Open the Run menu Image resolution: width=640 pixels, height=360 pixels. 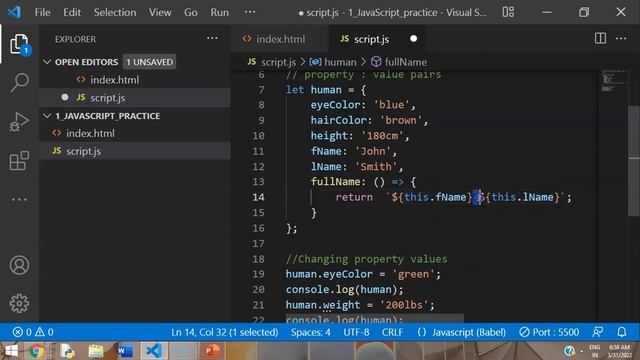[220, 12]
